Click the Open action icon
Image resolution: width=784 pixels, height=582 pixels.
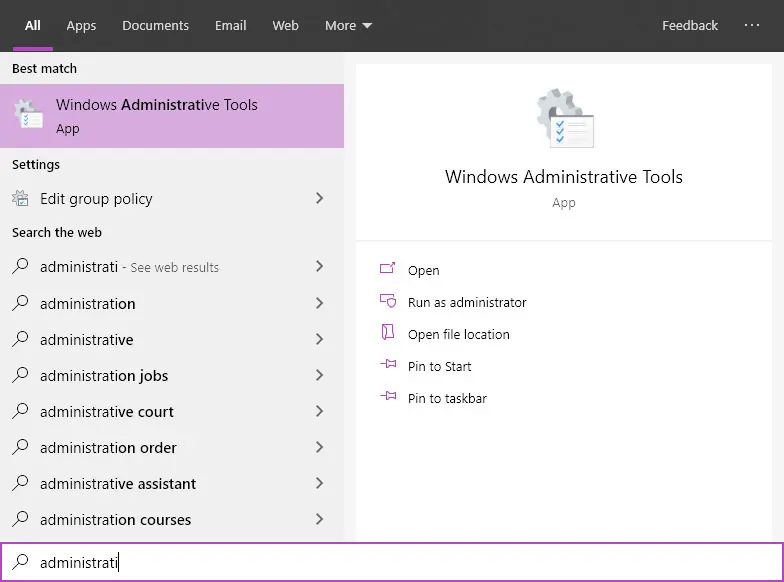tap(388, 269)
